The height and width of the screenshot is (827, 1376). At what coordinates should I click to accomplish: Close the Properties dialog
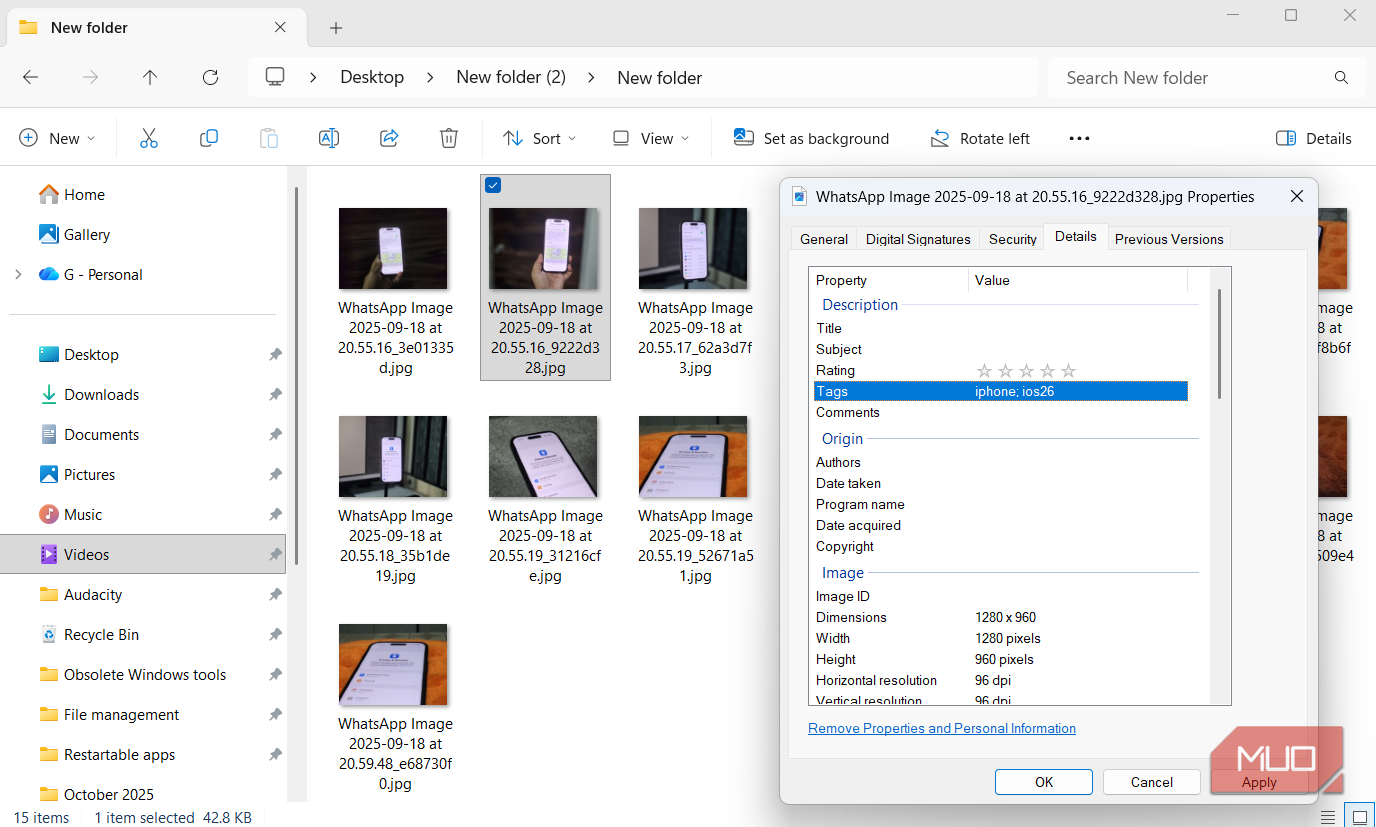(1297, 196)
